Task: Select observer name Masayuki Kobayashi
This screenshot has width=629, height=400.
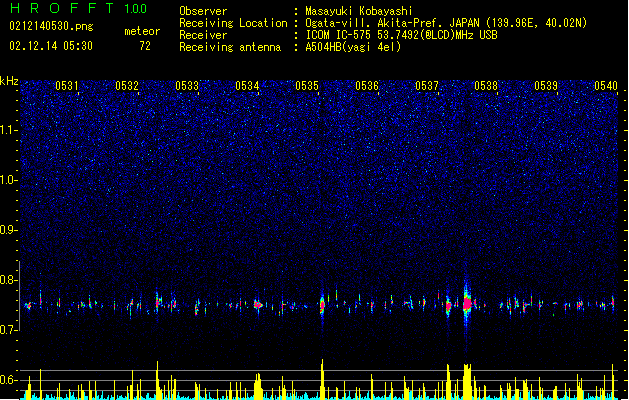Action: coord(359,11)
